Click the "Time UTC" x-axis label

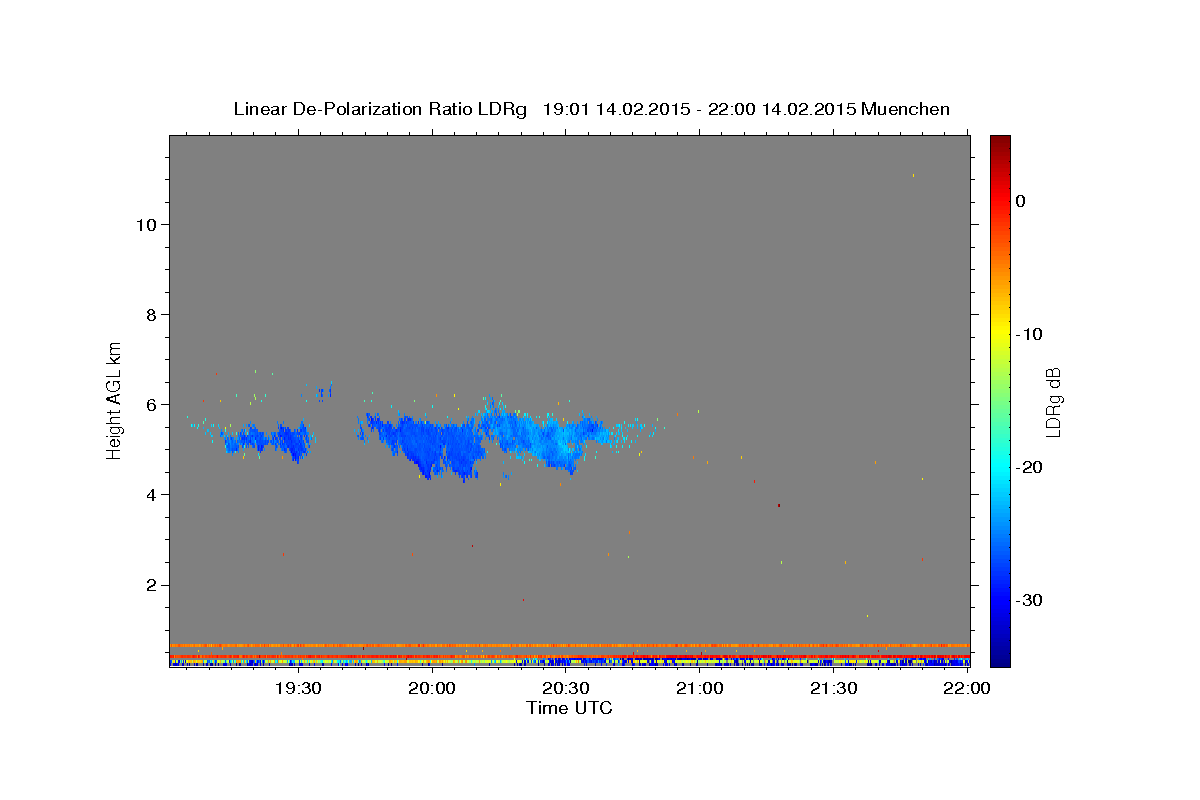[x=569, y=708]
